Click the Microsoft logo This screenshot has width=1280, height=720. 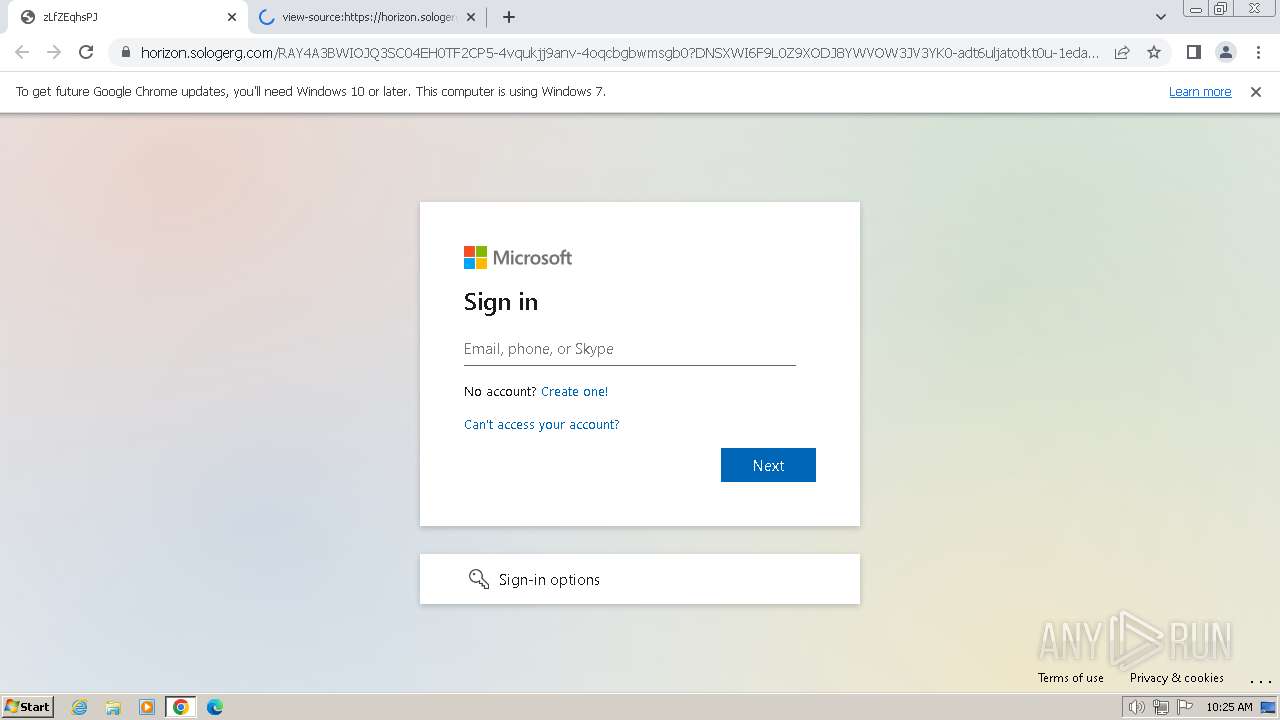point(518,258)
